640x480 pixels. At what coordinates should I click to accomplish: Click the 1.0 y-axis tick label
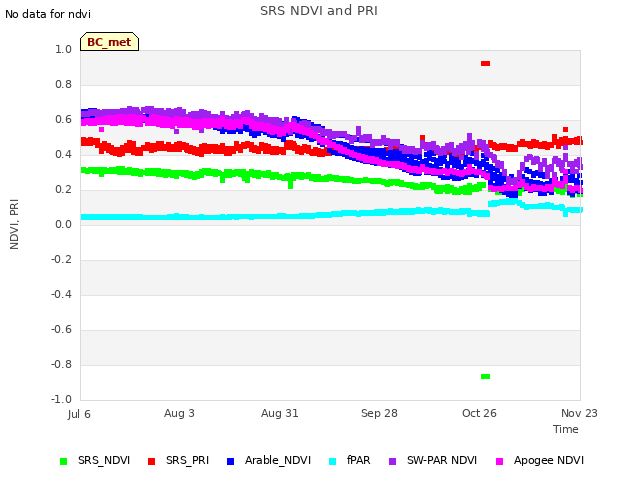(x=63, y=49)
